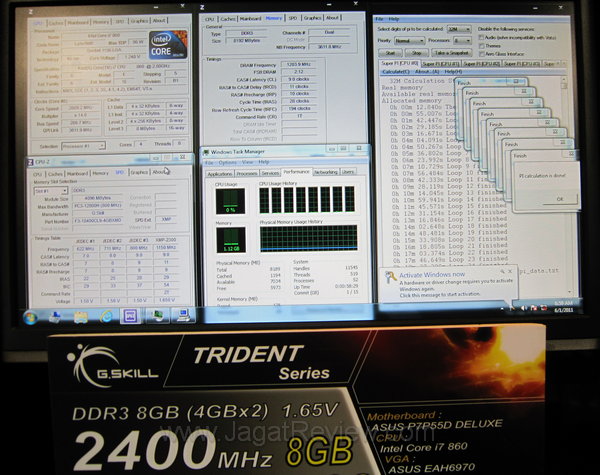
Task: Click the XMP-2300 timings column header
Action: (x=165, y=240)
